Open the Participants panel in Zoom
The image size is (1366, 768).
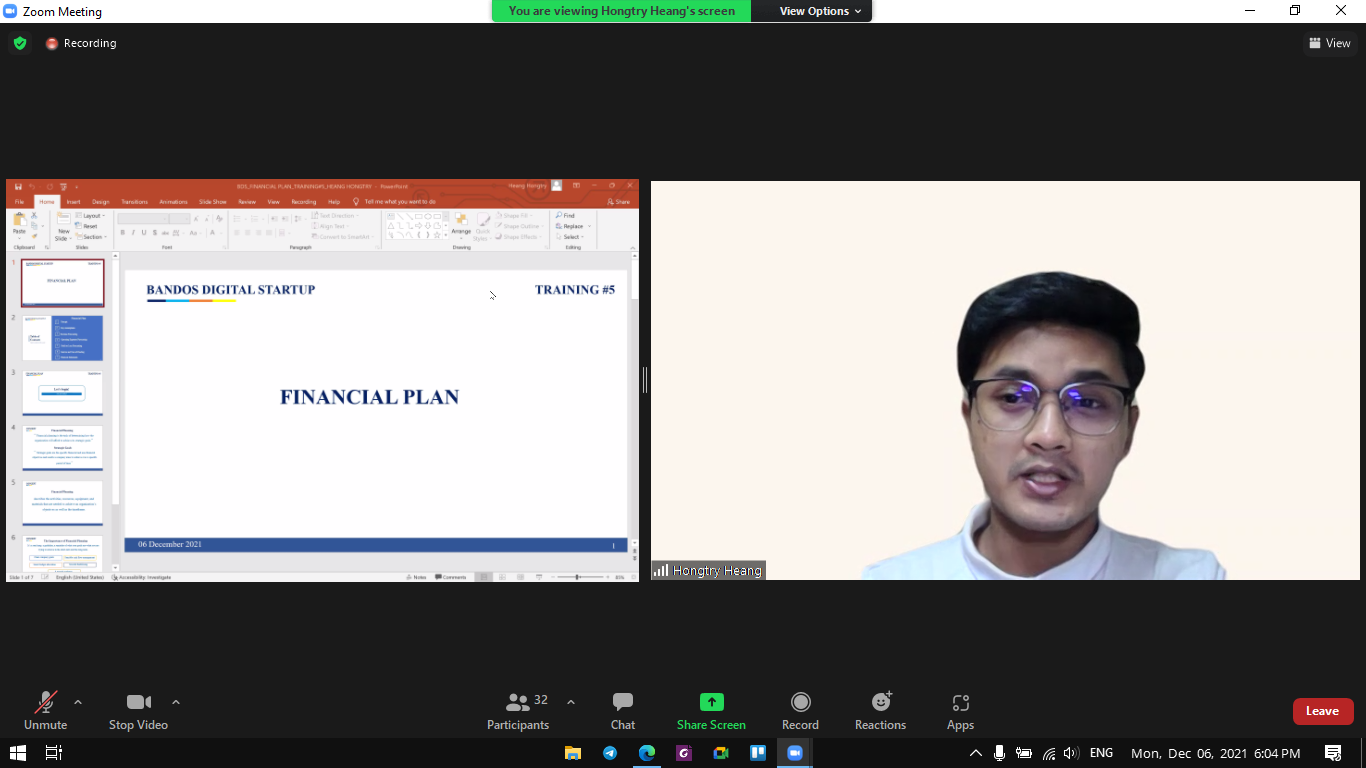point(518,711)
